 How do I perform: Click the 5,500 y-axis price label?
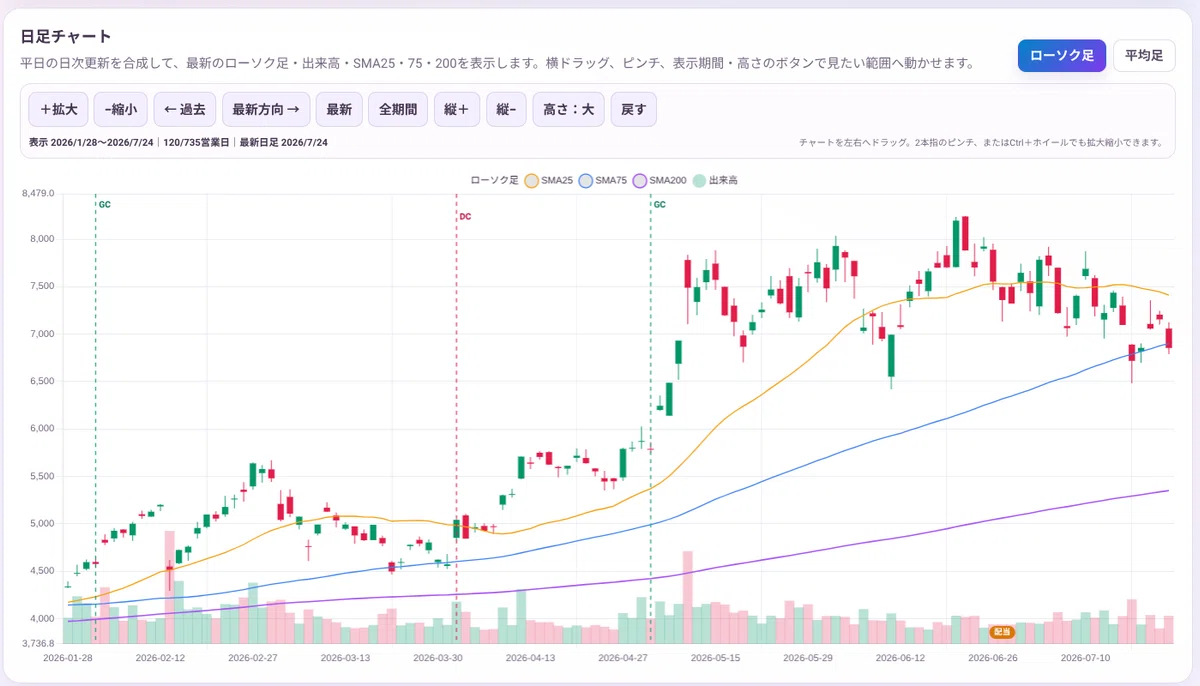pos(41,476)
